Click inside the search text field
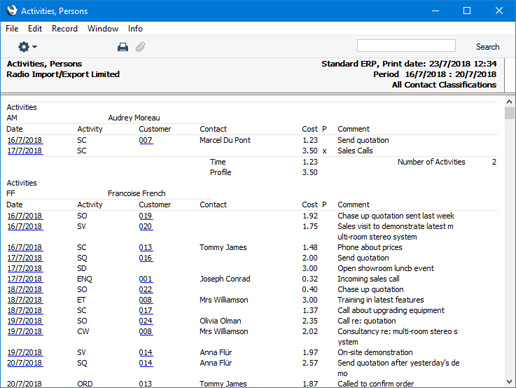 (406, 46)
